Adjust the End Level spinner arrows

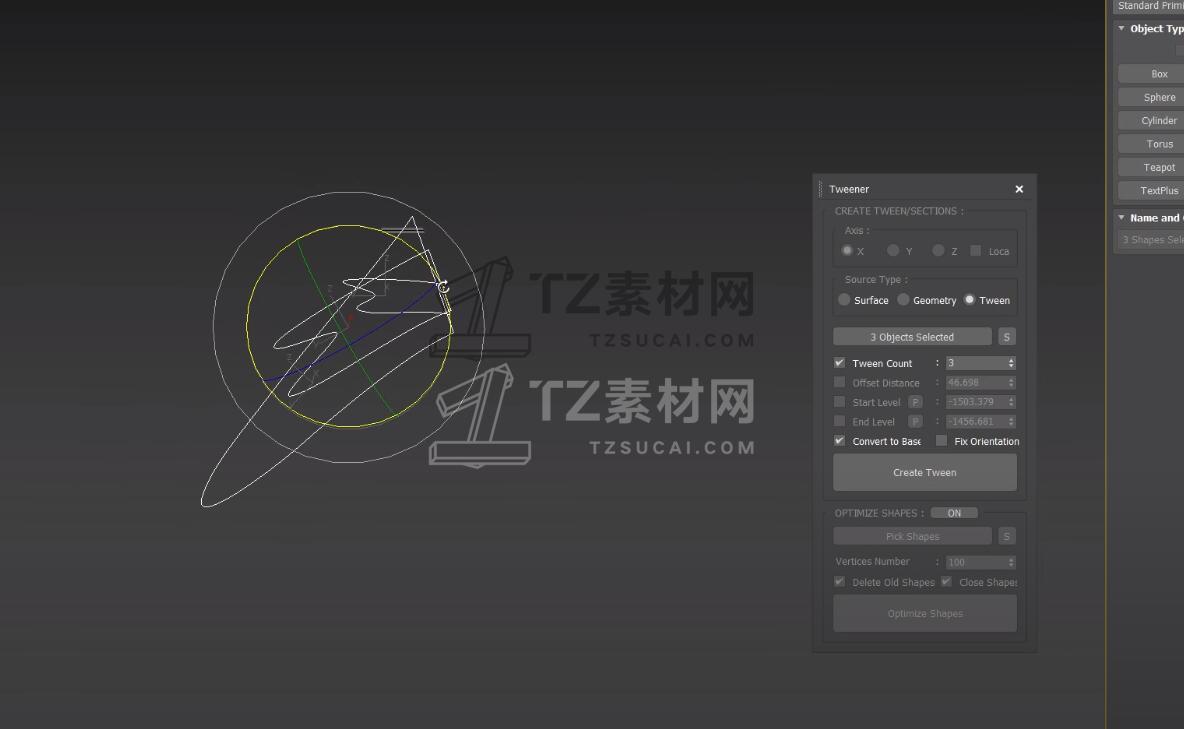[x=1011, y=422]
